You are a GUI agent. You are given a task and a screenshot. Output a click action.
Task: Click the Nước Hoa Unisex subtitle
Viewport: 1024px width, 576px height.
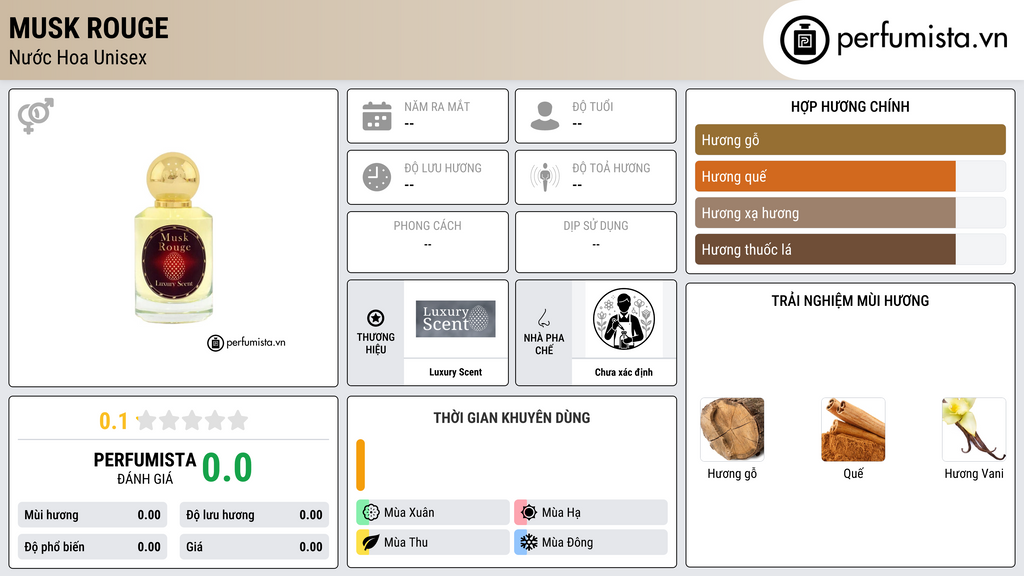point(78,58)
